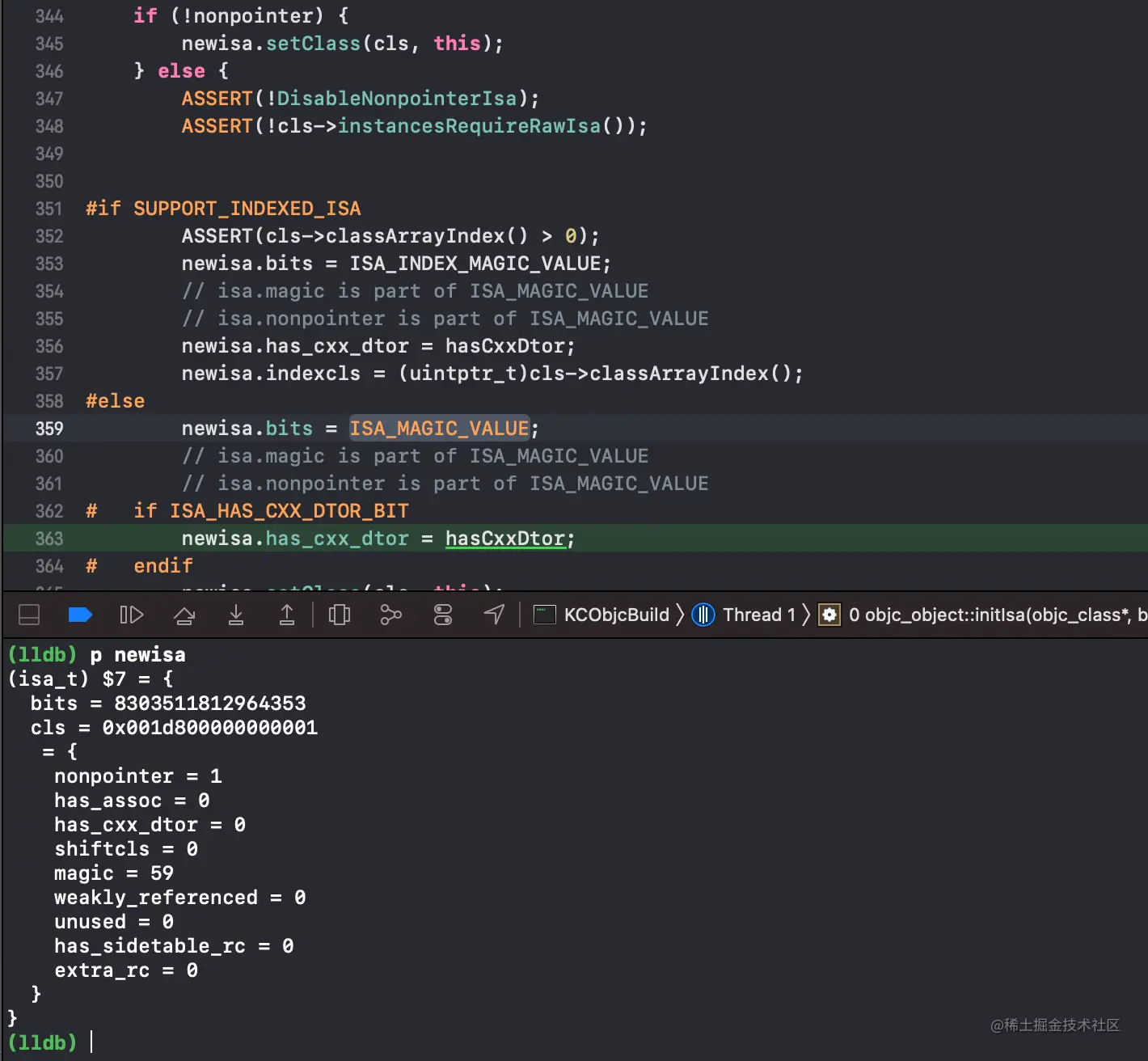Click the endif directive on line 364
Image resolution: width=1148 pixels, height=1061 pixels.
click(x=163, y=566)
